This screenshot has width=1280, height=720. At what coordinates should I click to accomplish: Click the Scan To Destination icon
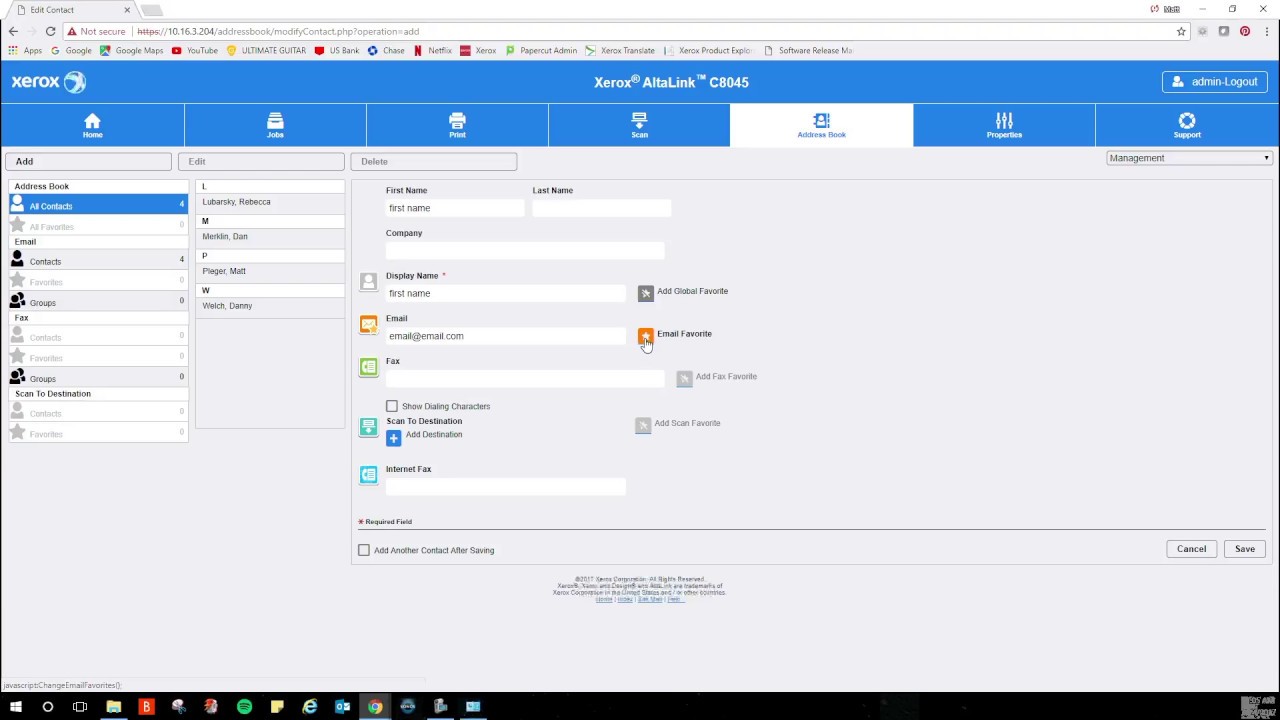pyautogui.click(x=369, y=427)
